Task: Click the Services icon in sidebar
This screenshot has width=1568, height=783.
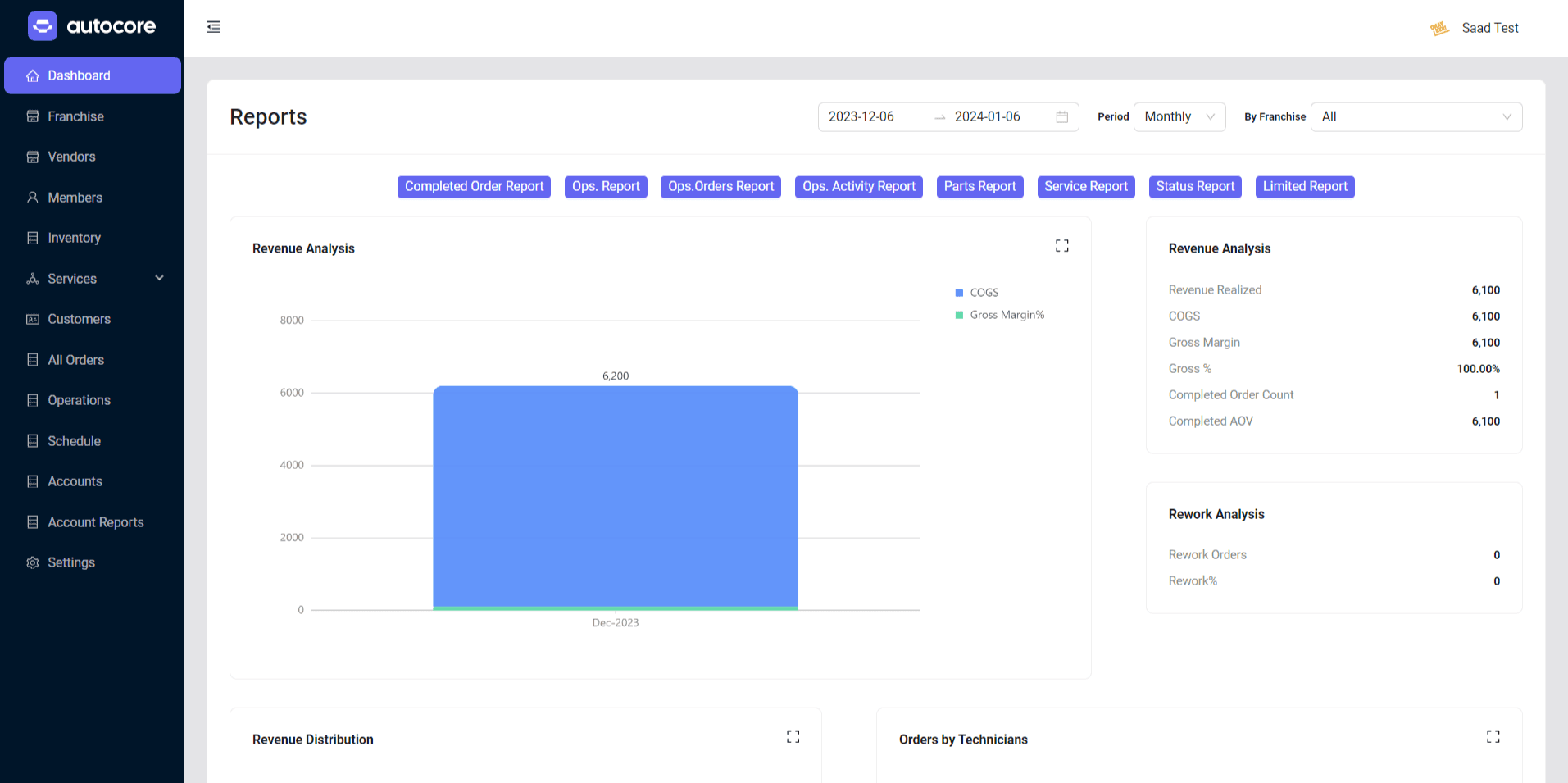Action: [x=33, y=279]
